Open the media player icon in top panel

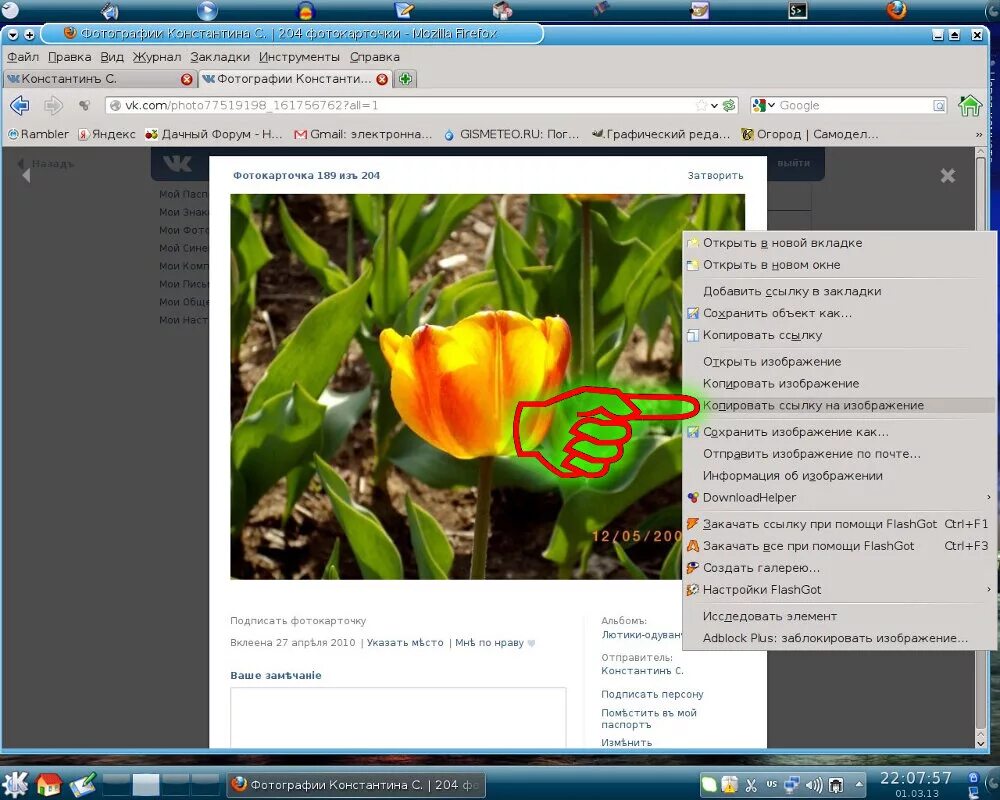pyautogui.click(x=207, y=10)
